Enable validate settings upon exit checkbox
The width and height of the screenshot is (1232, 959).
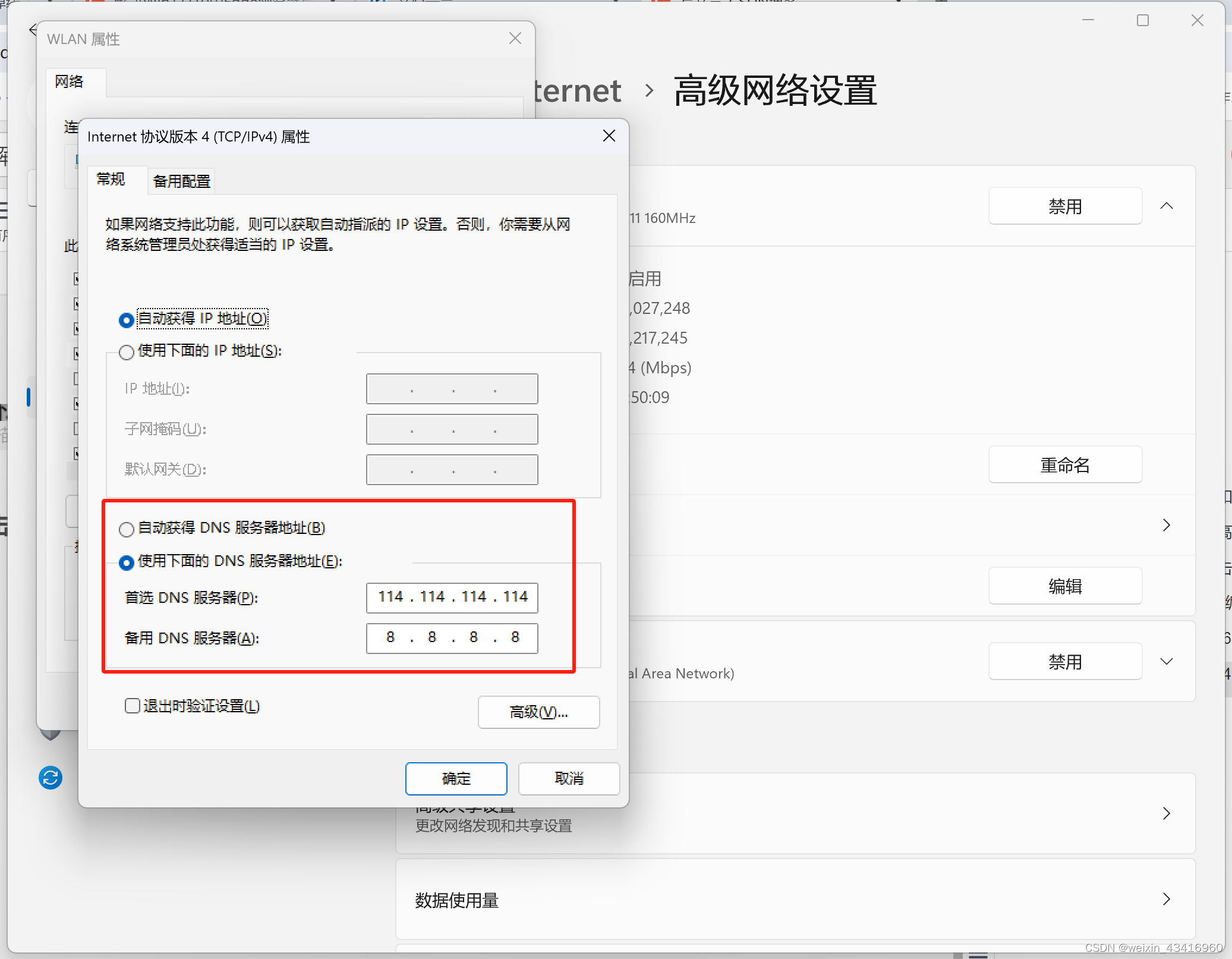click(133, 706)
